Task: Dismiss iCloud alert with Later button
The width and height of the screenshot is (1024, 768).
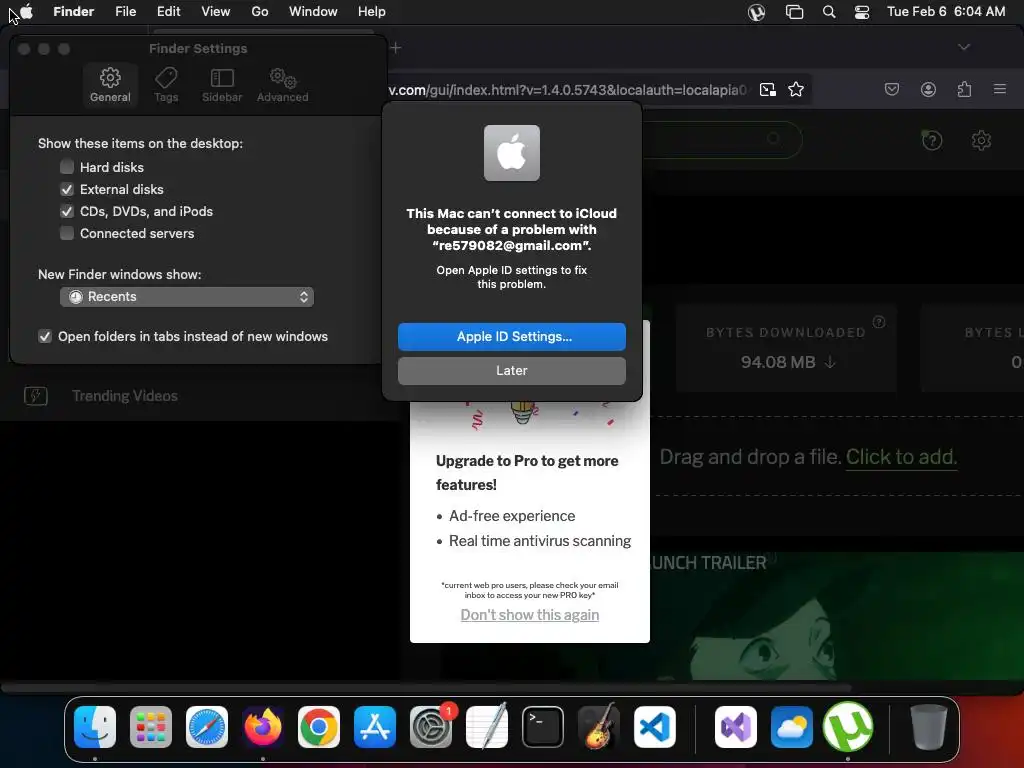Action: pos(511,370)
